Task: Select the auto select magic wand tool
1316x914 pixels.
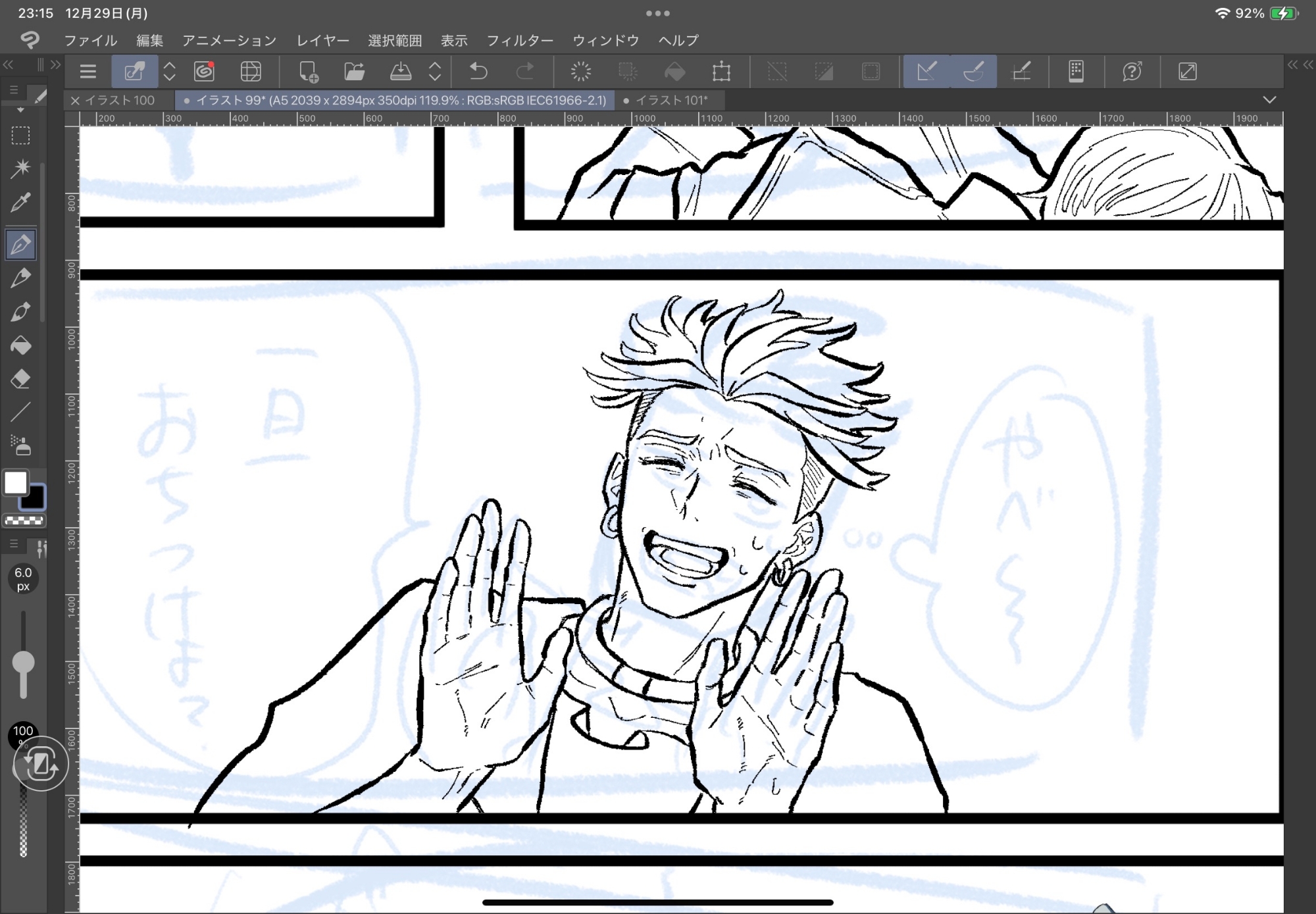Action: tap(20, 168)
